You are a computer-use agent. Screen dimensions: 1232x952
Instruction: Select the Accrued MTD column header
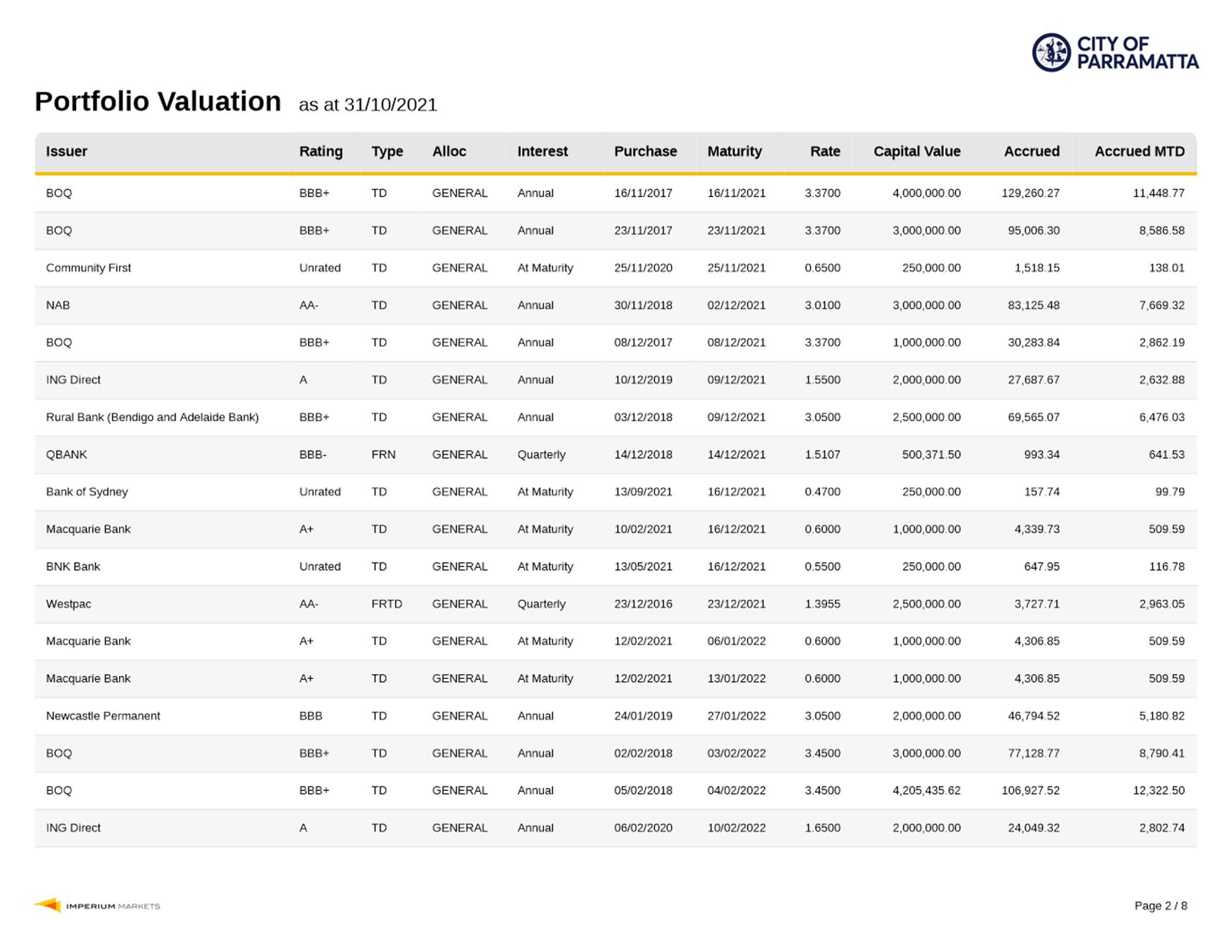[x=1140, y=151]
